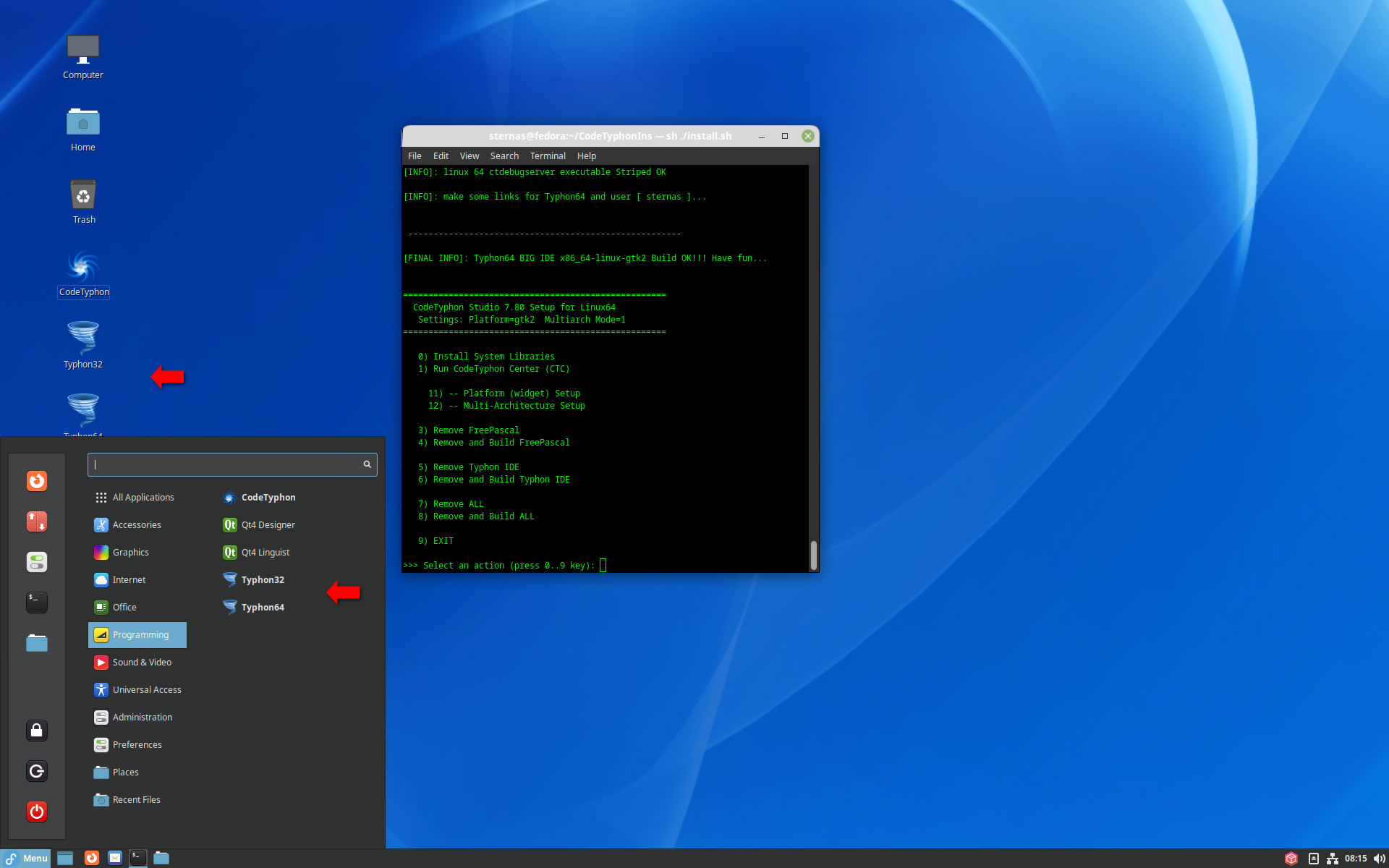Screen dimensions: 1389x868
Task: Select the Accessories category
Action: 137,525
